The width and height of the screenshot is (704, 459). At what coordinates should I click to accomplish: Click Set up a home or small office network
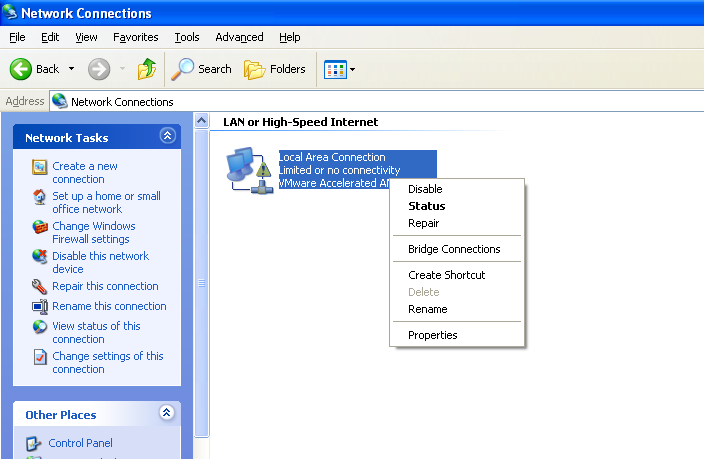(106, 203)
